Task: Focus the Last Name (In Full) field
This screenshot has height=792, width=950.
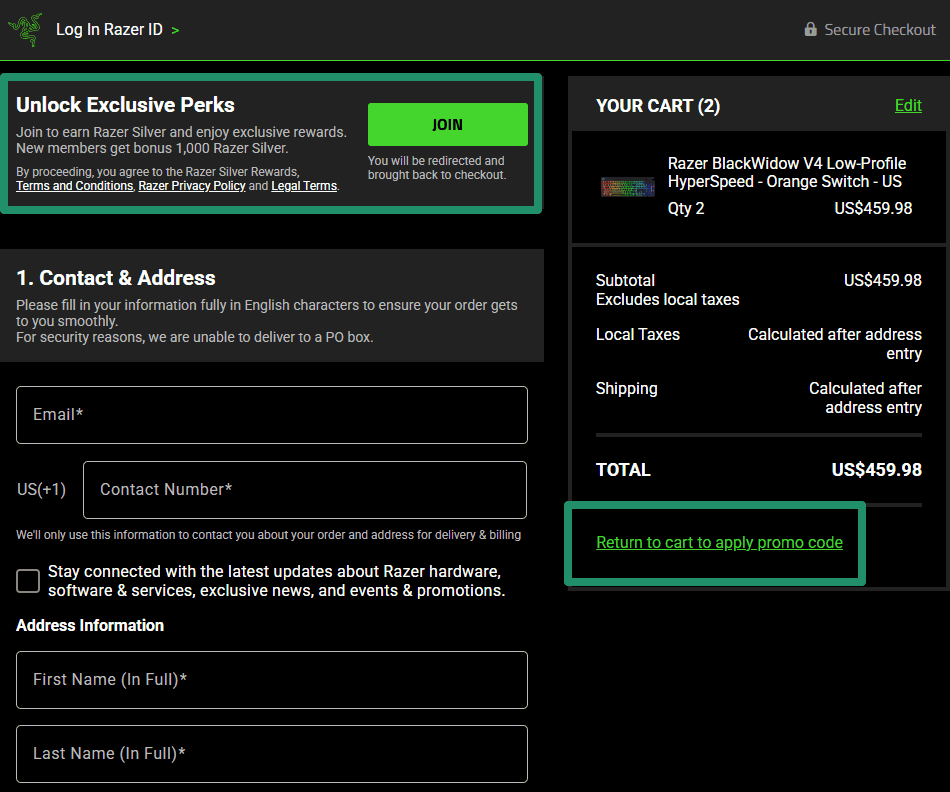Action: click(271, 754)
